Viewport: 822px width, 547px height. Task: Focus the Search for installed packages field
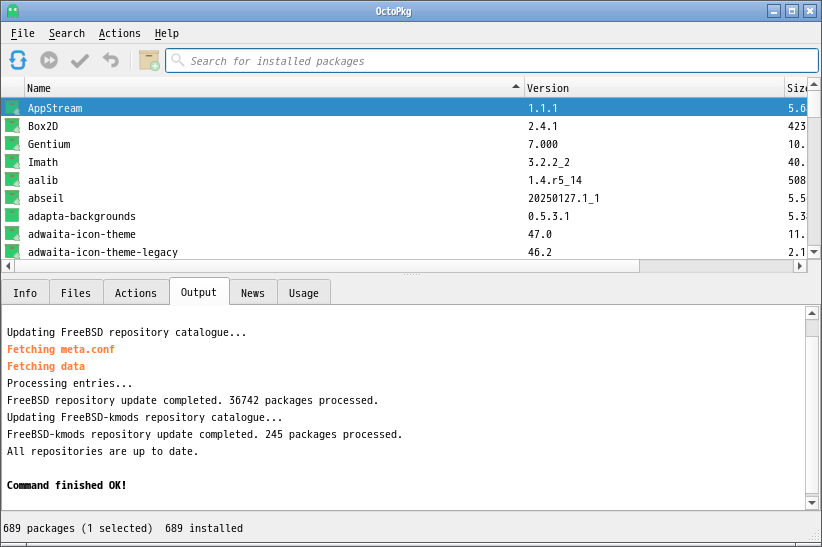coord(492,61)
